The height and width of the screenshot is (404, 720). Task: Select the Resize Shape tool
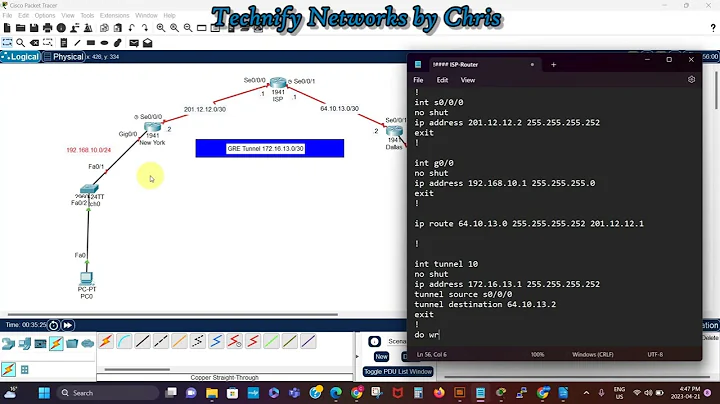[48, 43]
